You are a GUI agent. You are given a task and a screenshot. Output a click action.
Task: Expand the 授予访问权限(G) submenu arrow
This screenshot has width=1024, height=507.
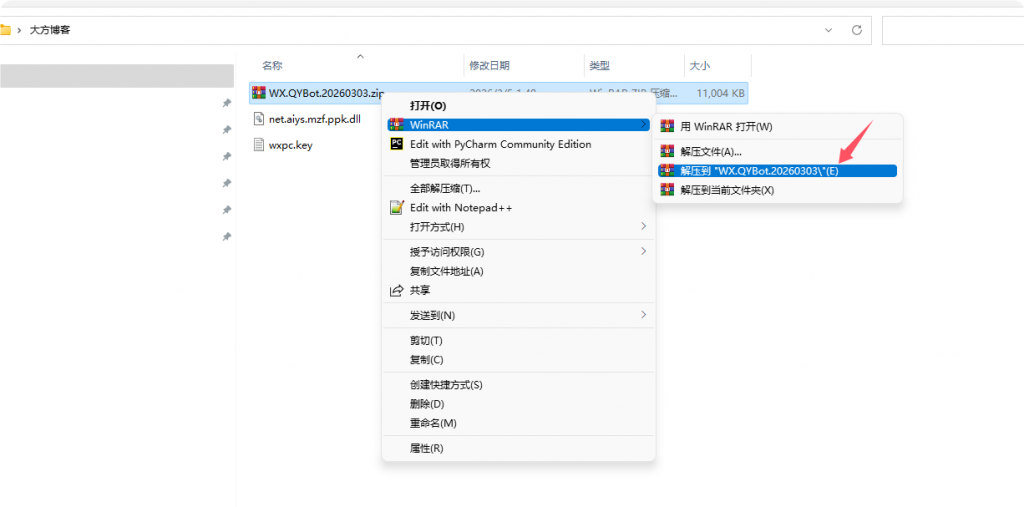point(643,251)
